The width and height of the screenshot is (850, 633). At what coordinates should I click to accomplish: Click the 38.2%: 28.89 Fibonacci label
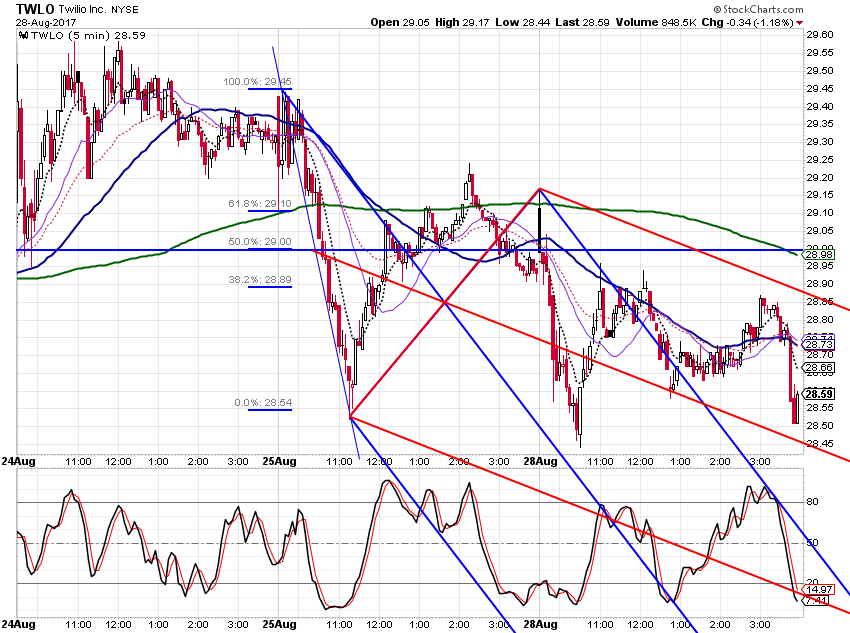(x=260, y=280)
